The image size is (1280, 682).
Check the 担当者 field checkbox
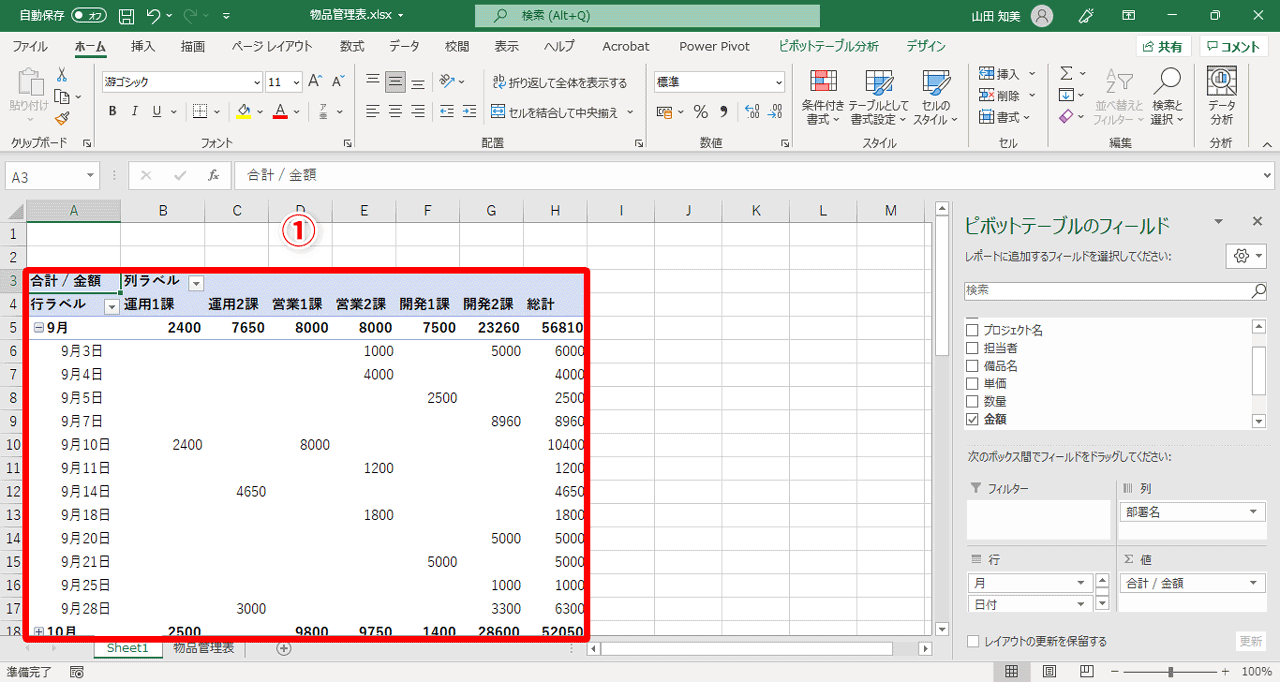[971, 348]
